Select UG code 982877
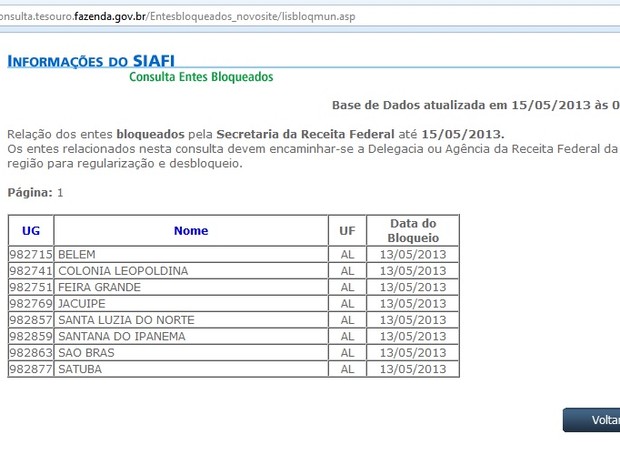Screen dimensions: 620x465 point(31,369)
